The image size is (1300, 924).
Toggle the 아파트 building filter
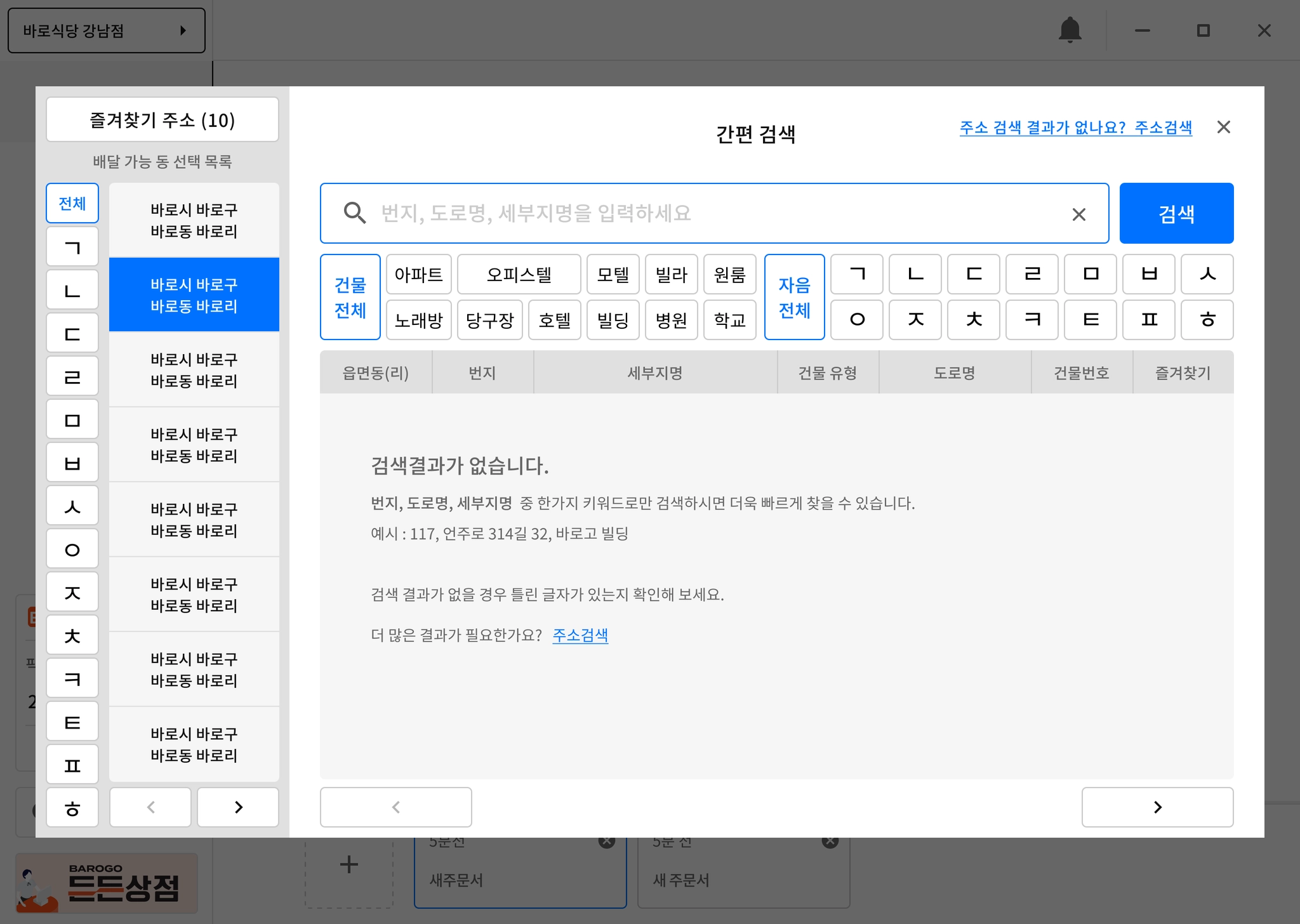tap(418, 275)
